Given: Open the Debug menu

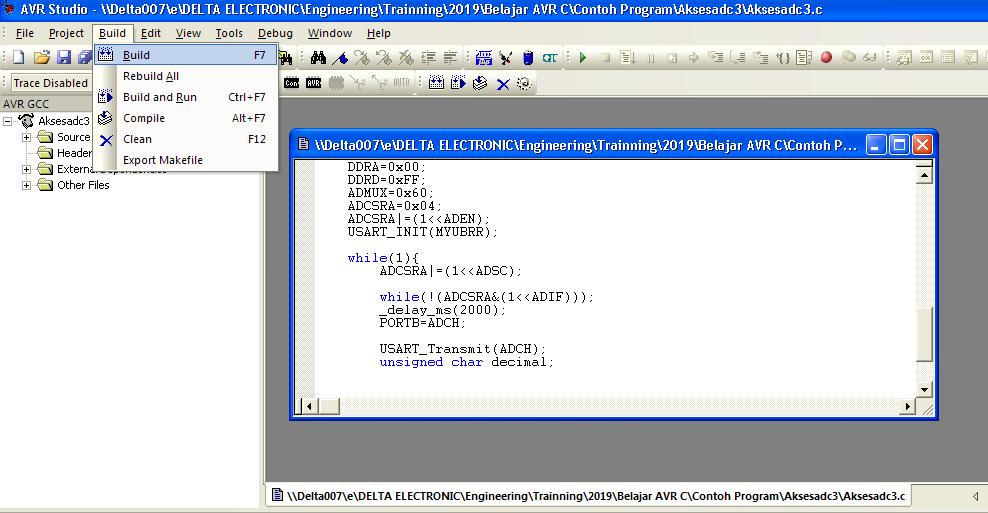Looking at the screenshot, I should click(275, 33).
